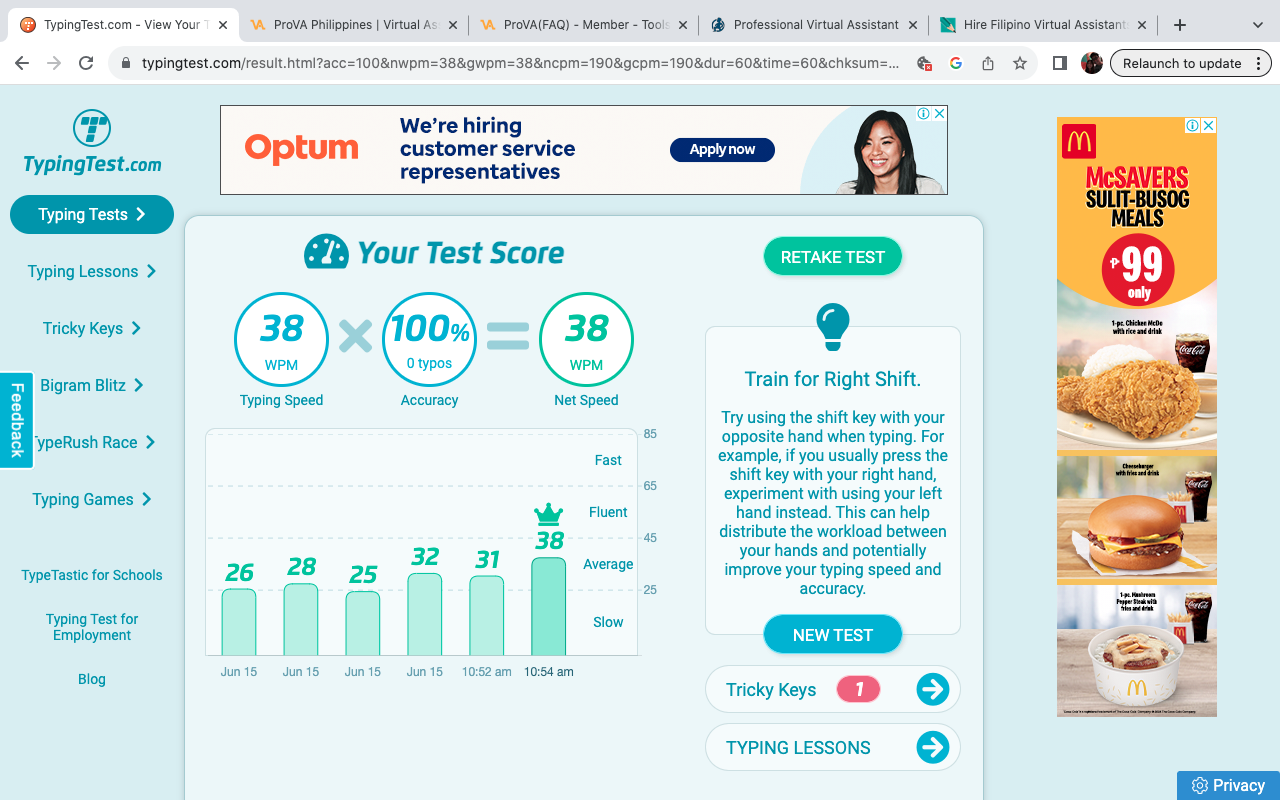Click the blocked cookies icon in address bar
Screen dimensions: 1280x800
(924, 63)
